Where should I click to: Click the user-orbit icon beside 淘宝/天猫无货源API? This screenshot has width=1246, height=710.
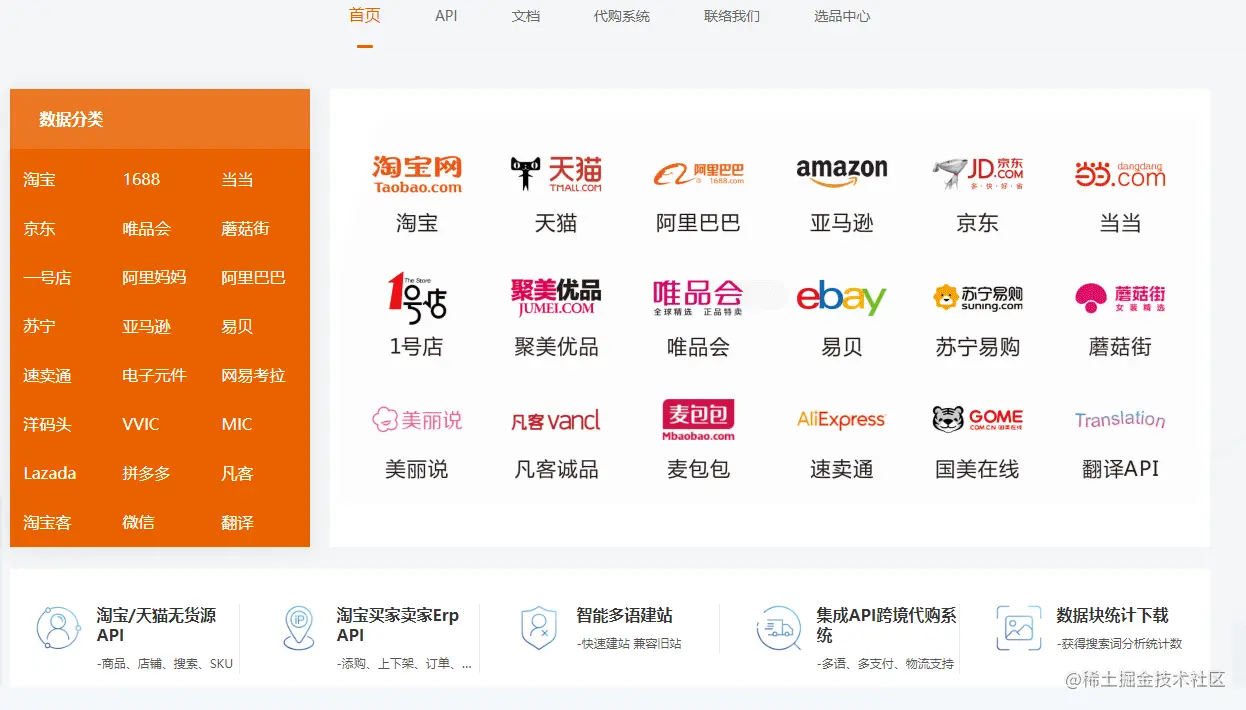58,628
